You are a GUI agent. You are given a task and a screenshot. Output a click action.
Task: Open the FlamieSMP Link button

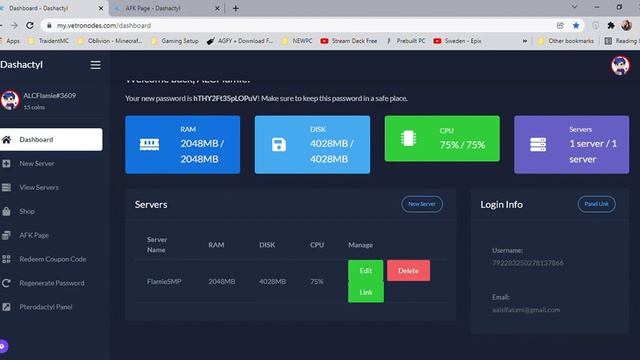[366, 292]
